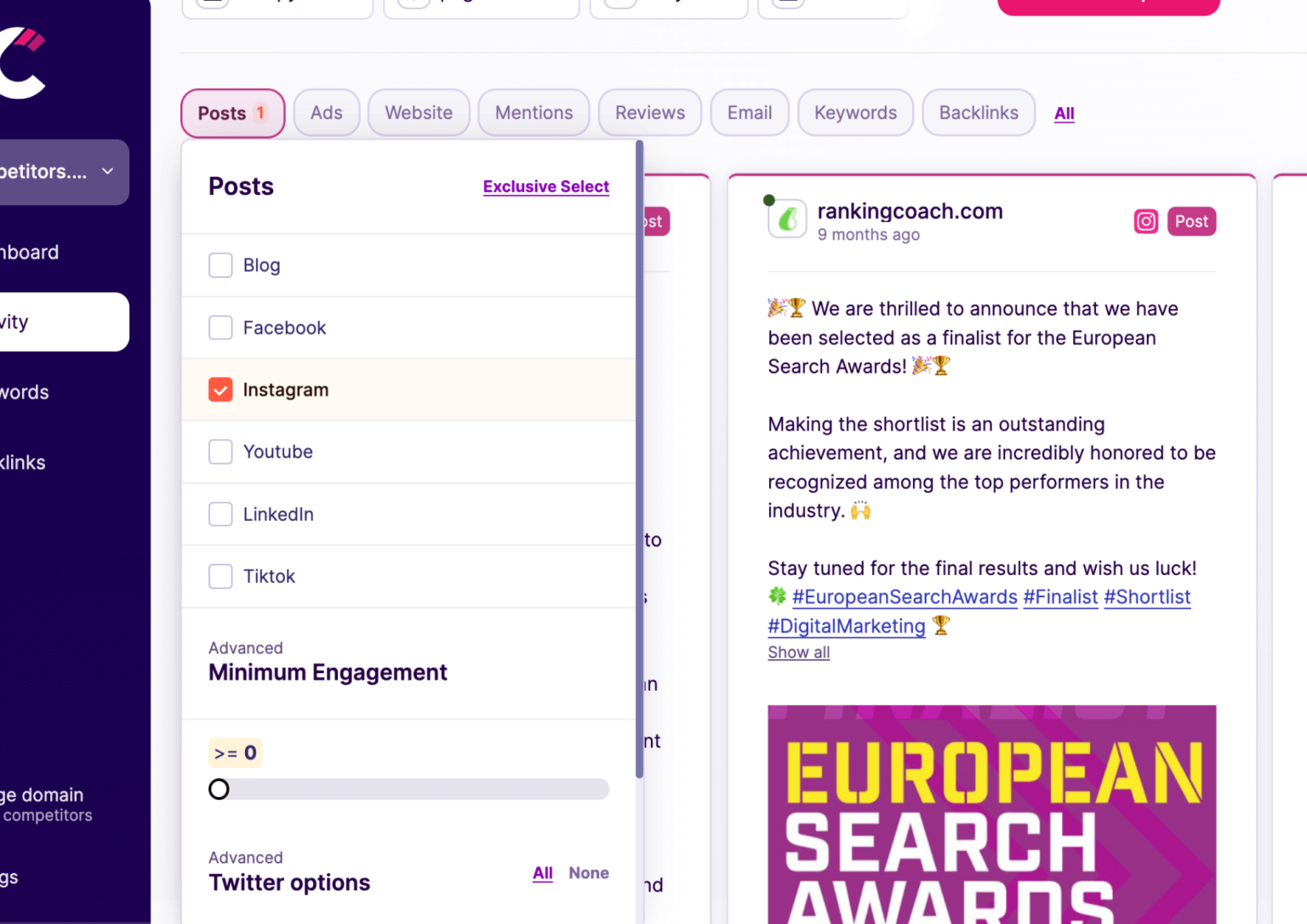Select the LinkedIn checkbox
1307x924 pixels.
tap(220, 514)
